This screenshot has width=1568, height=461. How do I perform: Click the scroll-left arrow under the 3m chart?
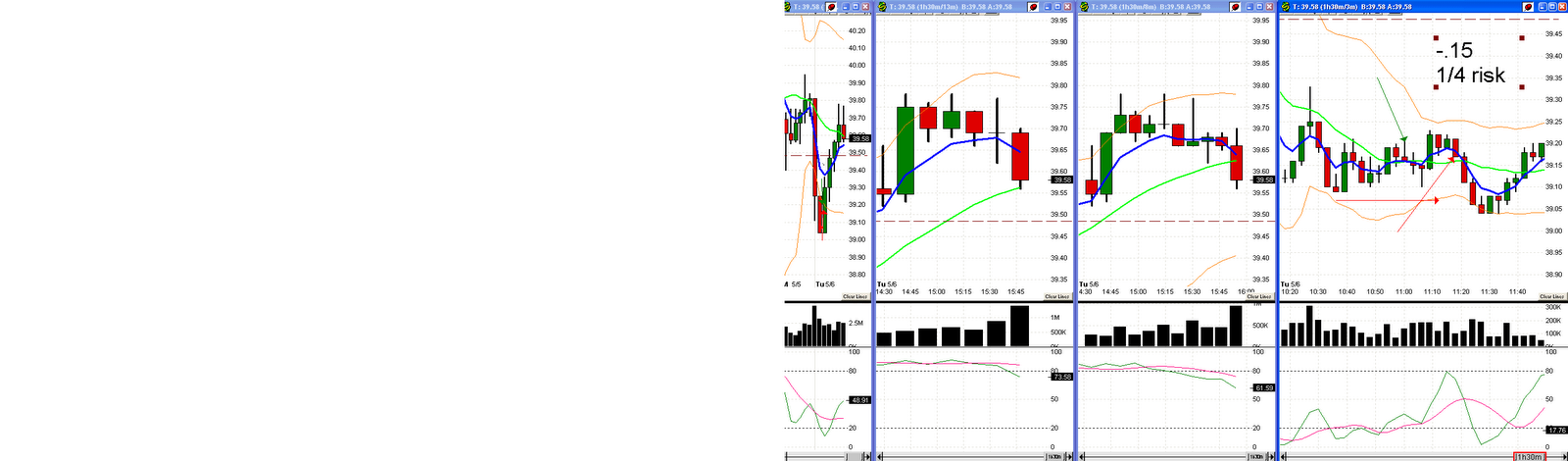pos(1283,456)
